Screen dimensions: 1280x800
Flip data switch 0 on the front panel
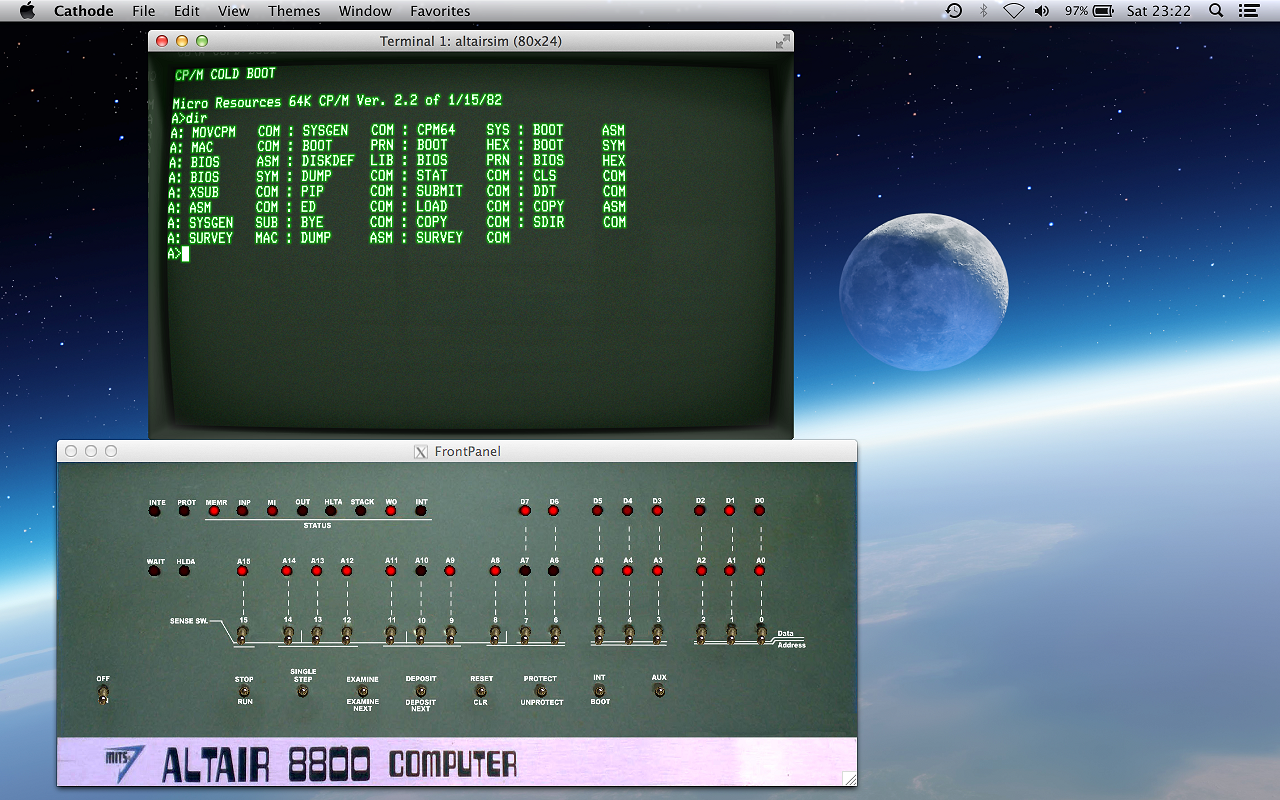pyautogui.click(x=759, y=633)
